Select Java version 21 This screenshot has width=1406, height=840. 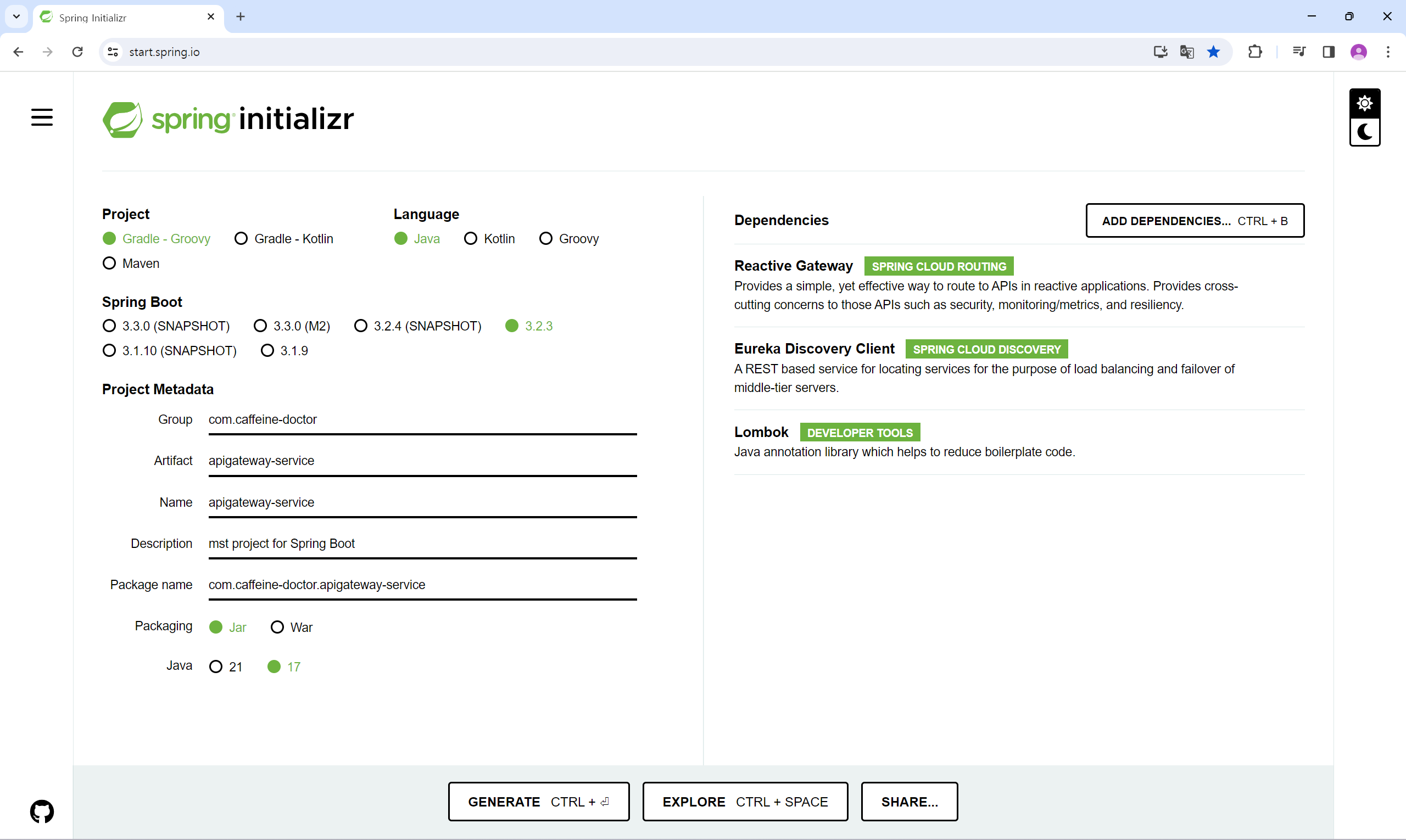point(225,667)
